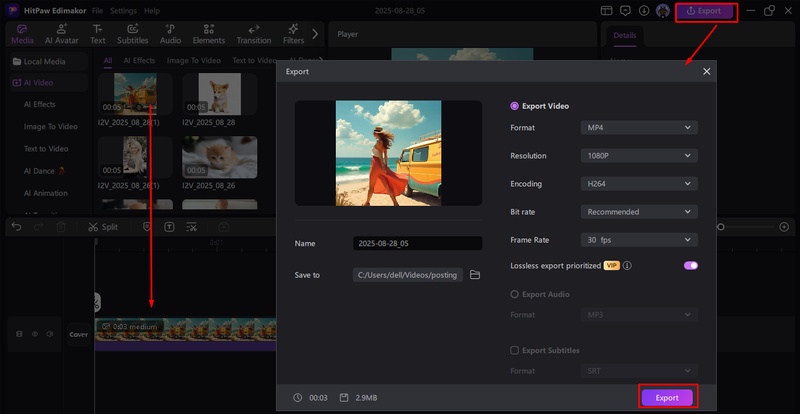The height and width of the screenshot is (414, 800).
Task: Toggle Lossless export prioritized switch
Action: click(691, 265)
